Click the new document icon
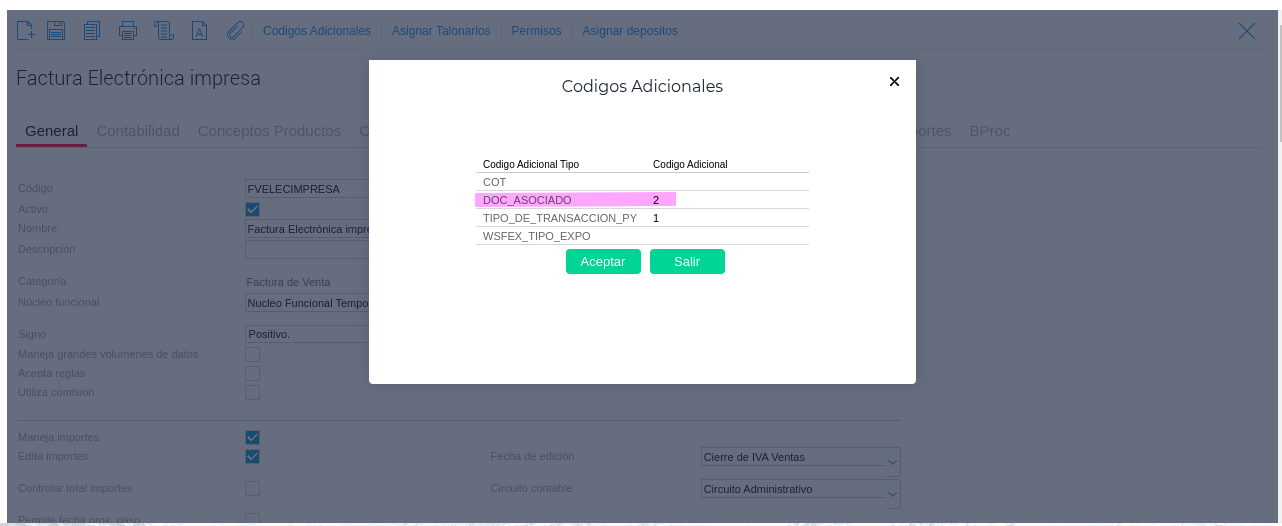The image size is (1282, 526). (26, 31)
